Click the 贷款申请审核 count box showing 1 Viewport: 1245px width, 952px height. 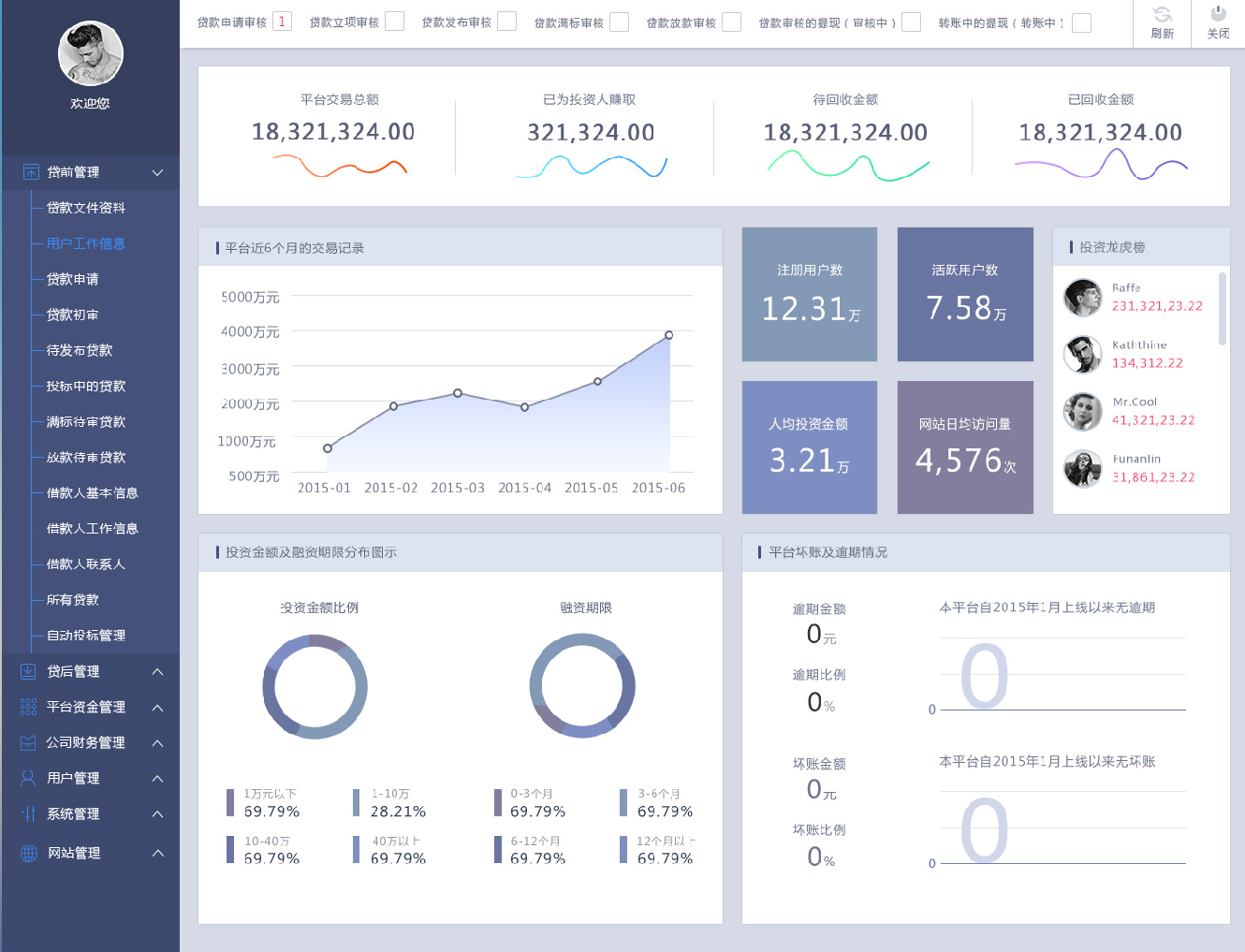click(282, 22)
